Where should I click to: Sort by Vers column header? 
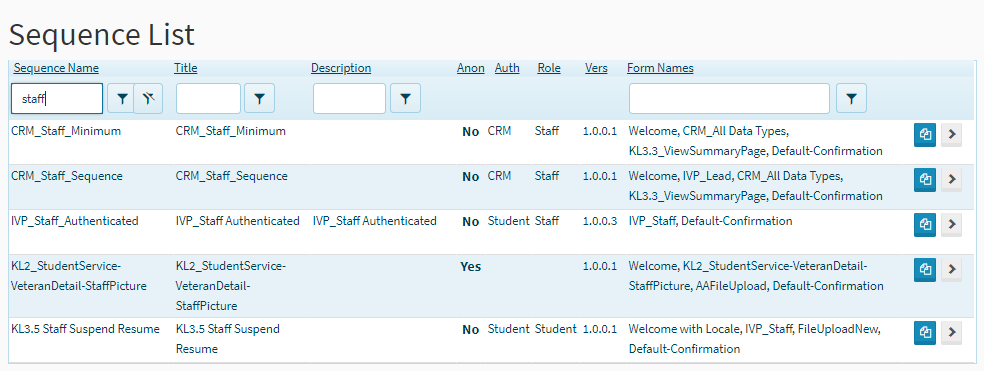coord(596,68)
